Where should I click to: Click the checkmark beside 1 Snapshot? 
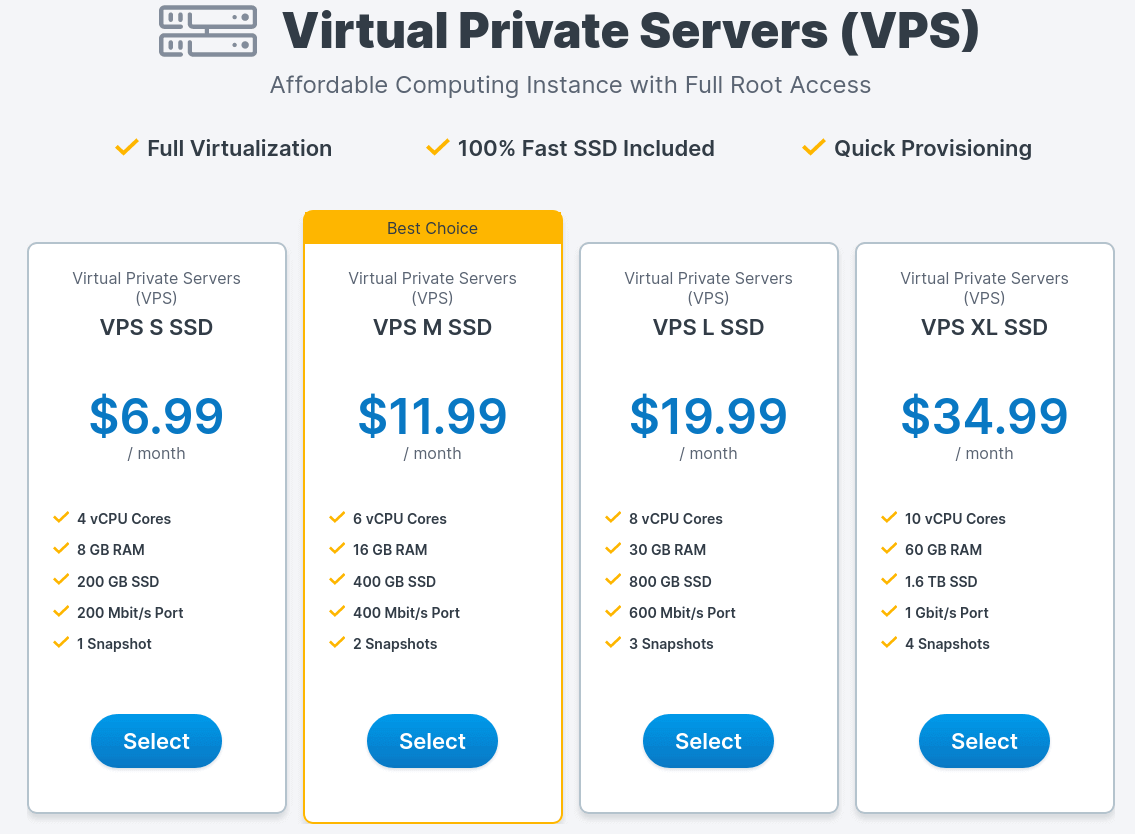(x=61, y=643)
